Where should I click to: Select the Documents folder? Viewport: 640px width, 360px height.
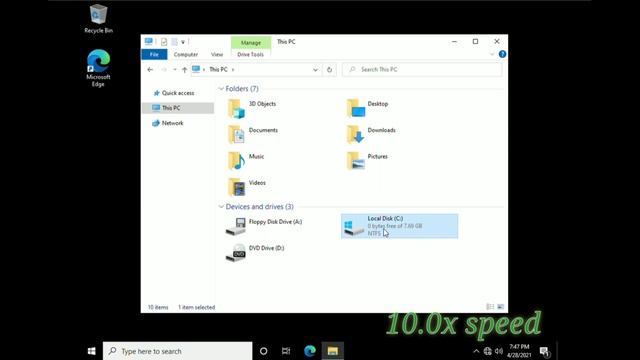253,135
